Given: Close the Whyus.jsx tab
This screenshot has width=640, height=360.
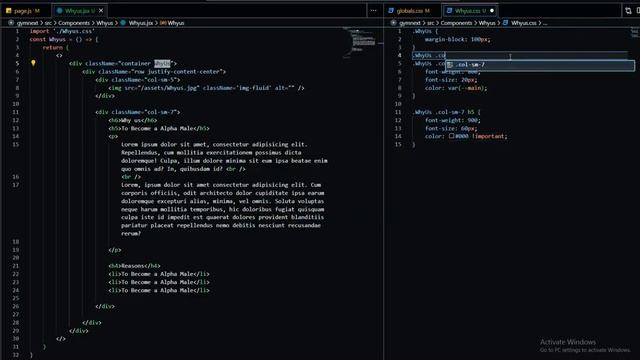Looking at the screenshot, I should [101, 11].
